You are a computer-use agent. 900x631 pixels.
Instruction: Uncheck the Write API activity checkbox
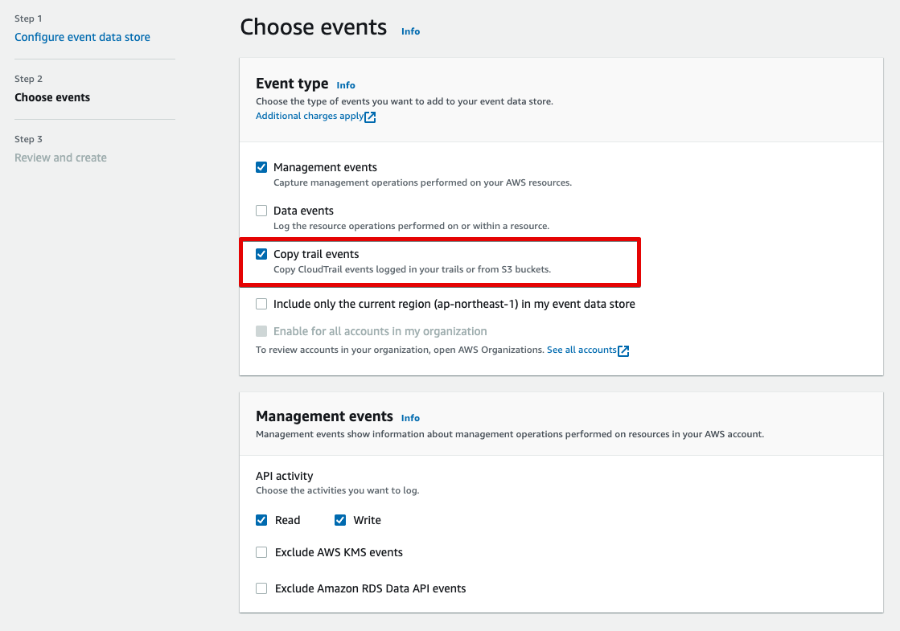coord(340,520)
